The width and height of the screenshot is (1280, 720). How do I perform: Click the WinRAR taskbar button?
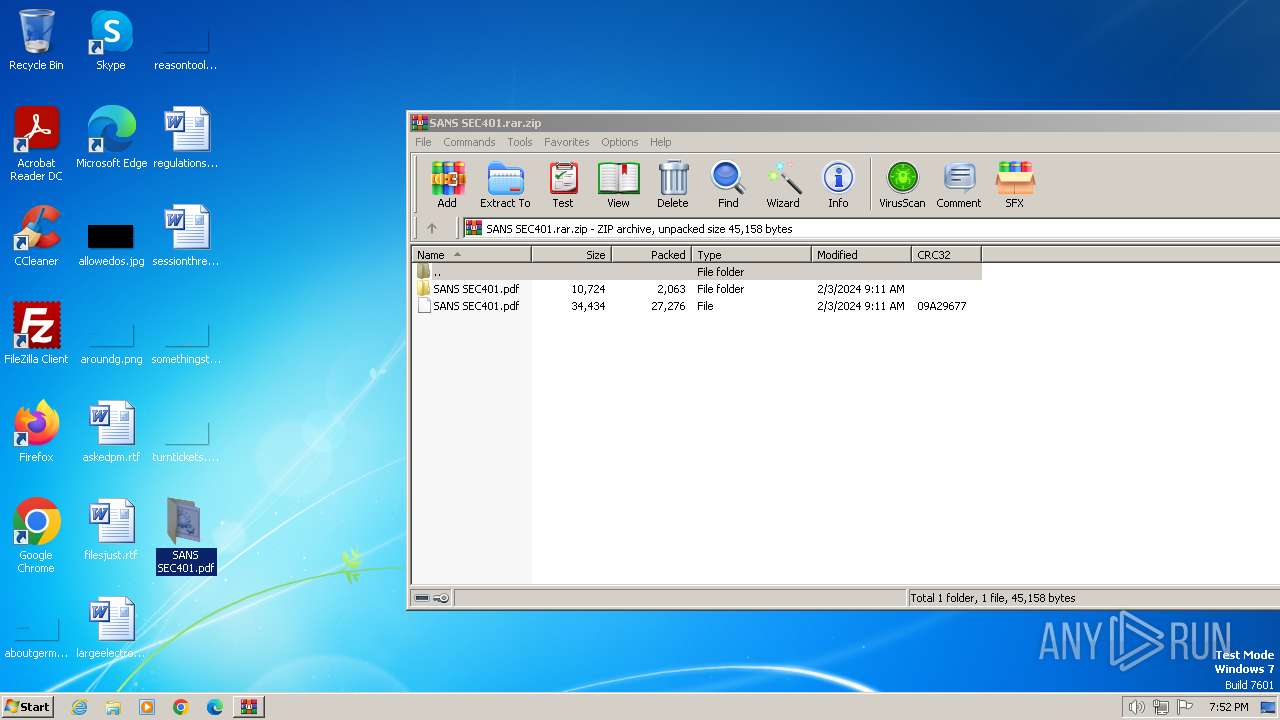pos(249,707)
